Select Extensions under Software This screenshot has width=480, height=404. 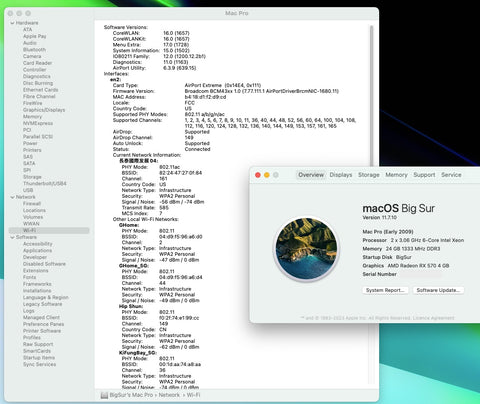coord(35,270)
